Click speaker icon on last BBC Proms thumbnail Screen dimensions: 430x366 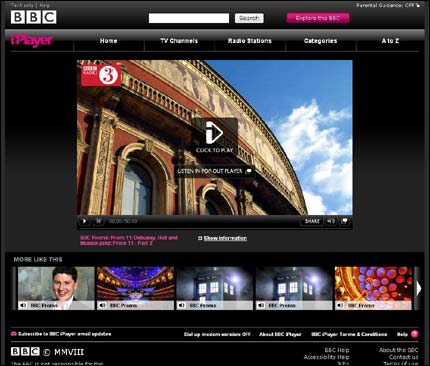pyautogui.click(x=340, y=305)
